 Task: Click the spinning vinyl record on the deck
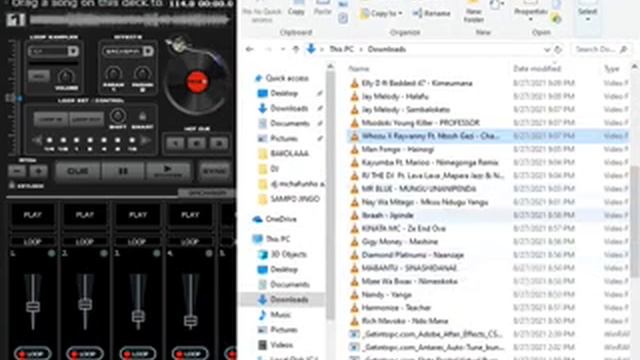pos(197,83)
